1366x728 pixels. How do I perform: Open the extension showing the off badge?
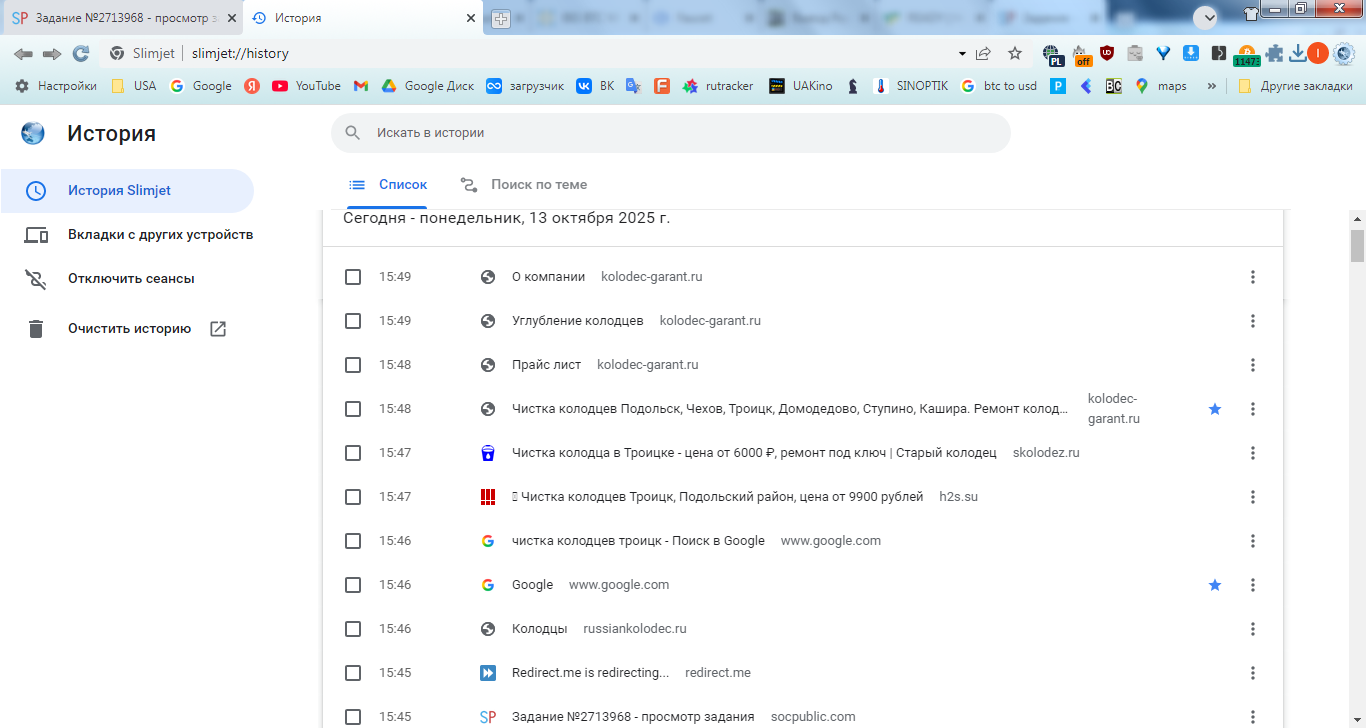click(x=1081, y=55)
